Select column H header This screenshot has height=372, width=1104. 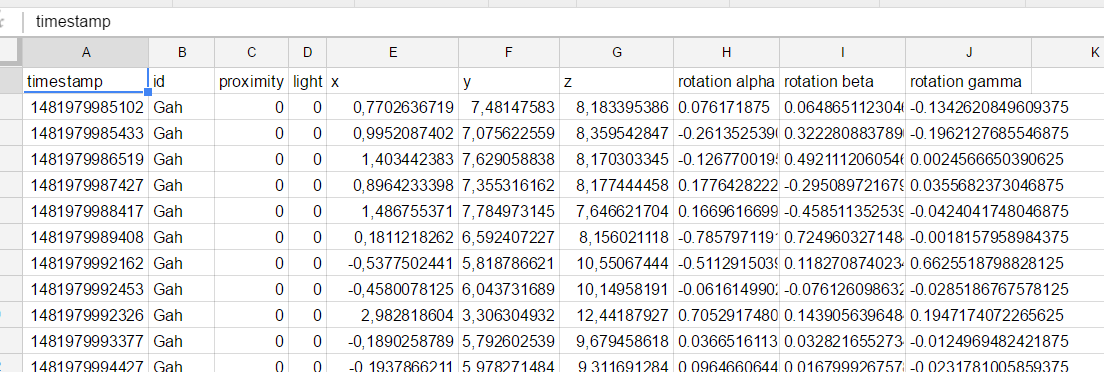[x=727, y=52]
